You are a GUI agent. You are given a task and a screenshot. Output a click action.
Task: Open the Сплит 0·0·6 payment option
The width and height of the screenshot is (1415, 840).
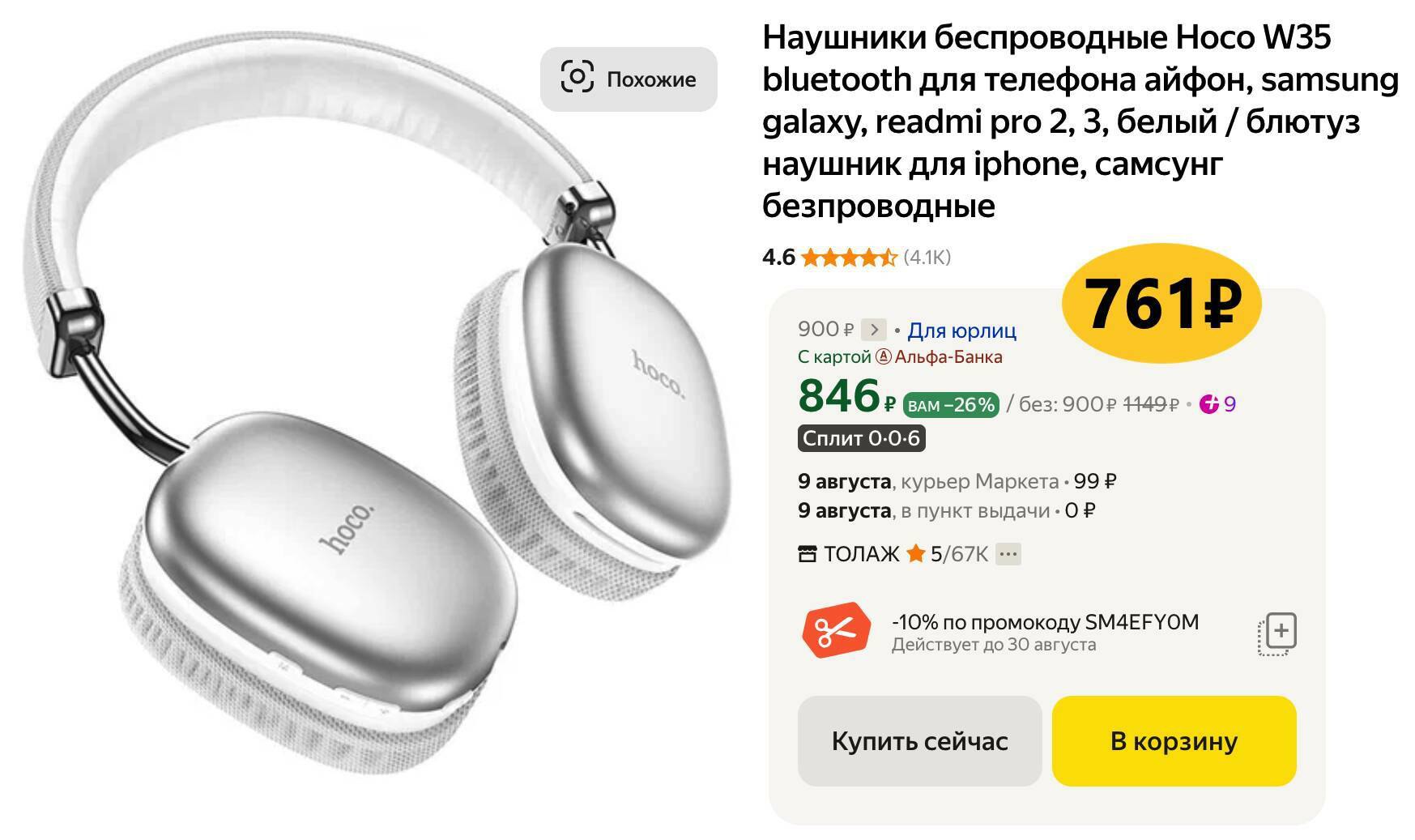(861, 438)
